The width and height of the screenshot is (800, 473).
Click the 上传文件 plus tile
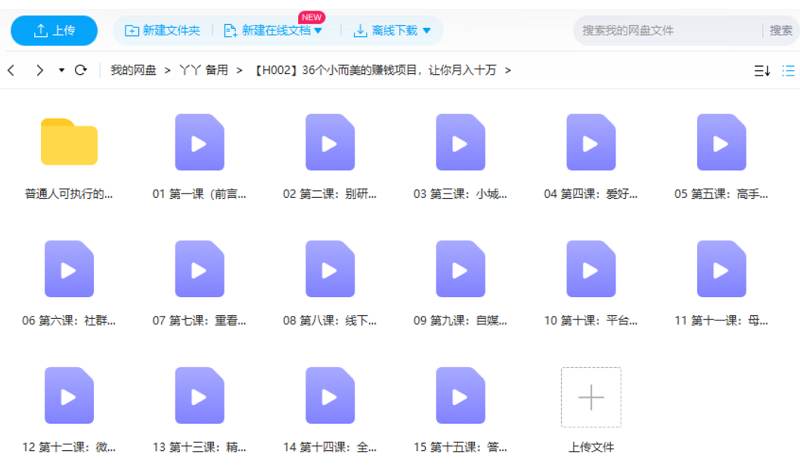tap(591, 397)
